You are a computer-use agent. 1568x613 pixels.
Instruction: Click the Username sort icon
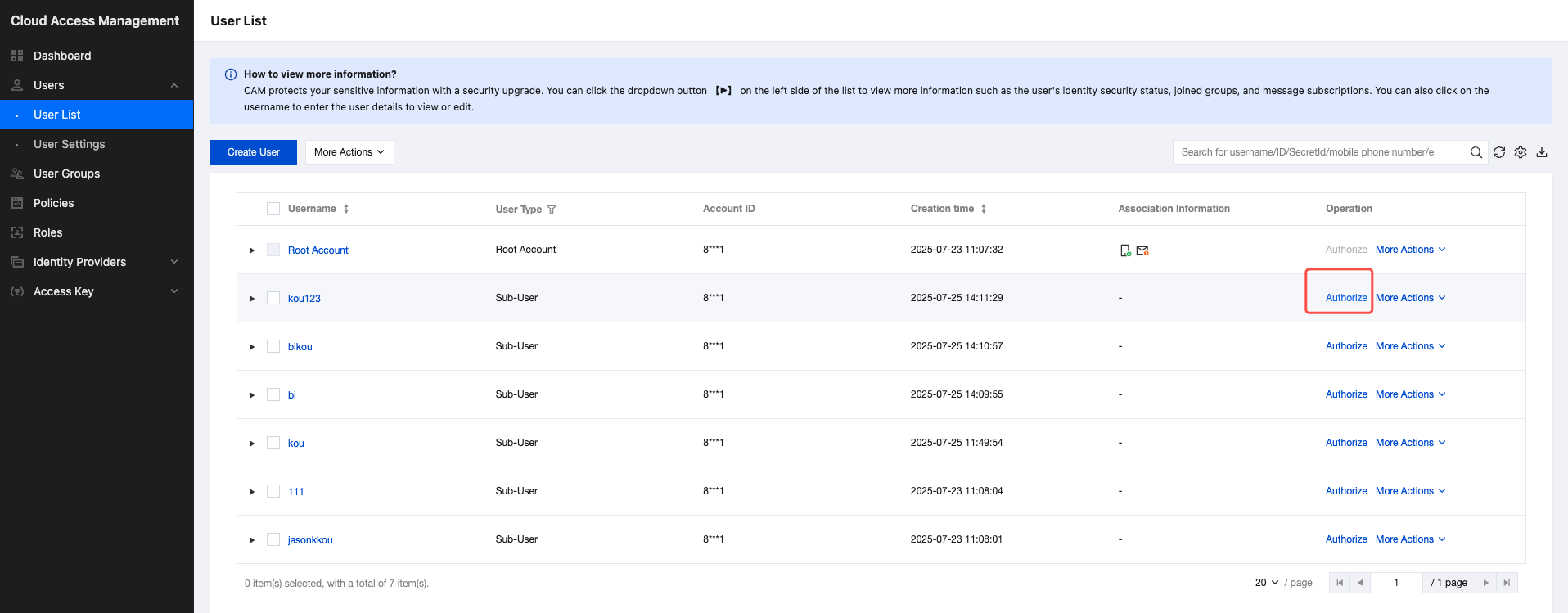[346, 209]
